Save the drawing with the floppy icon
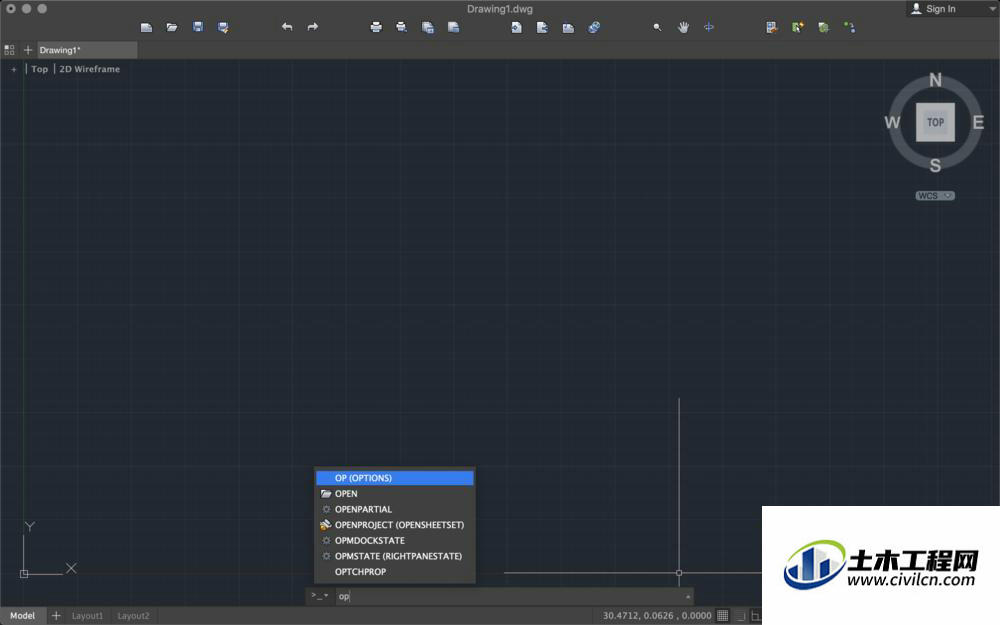 (x=198, y=27)
